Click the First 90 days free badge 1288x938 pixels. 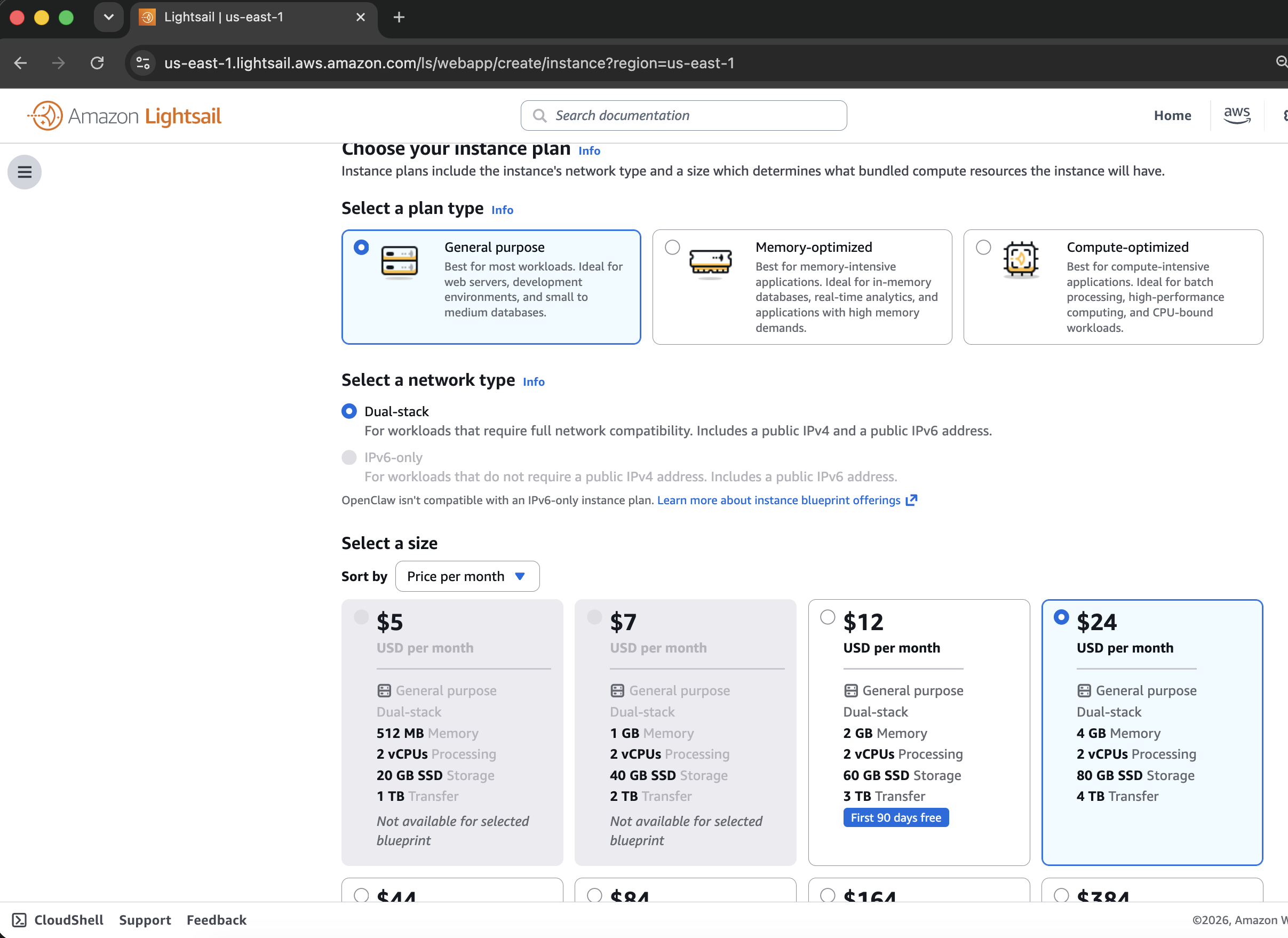coord(896,817)
